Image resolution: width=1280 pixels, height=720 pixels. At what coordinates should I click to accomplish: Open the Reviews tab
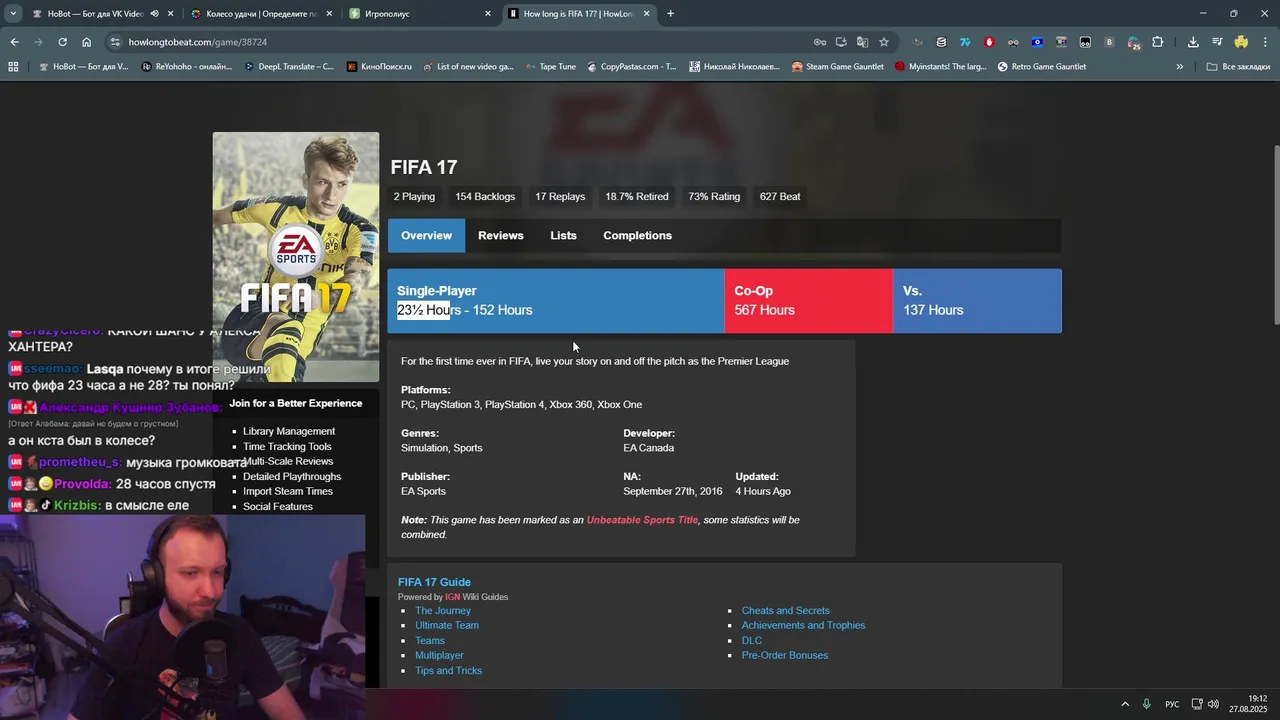[500, 236]
